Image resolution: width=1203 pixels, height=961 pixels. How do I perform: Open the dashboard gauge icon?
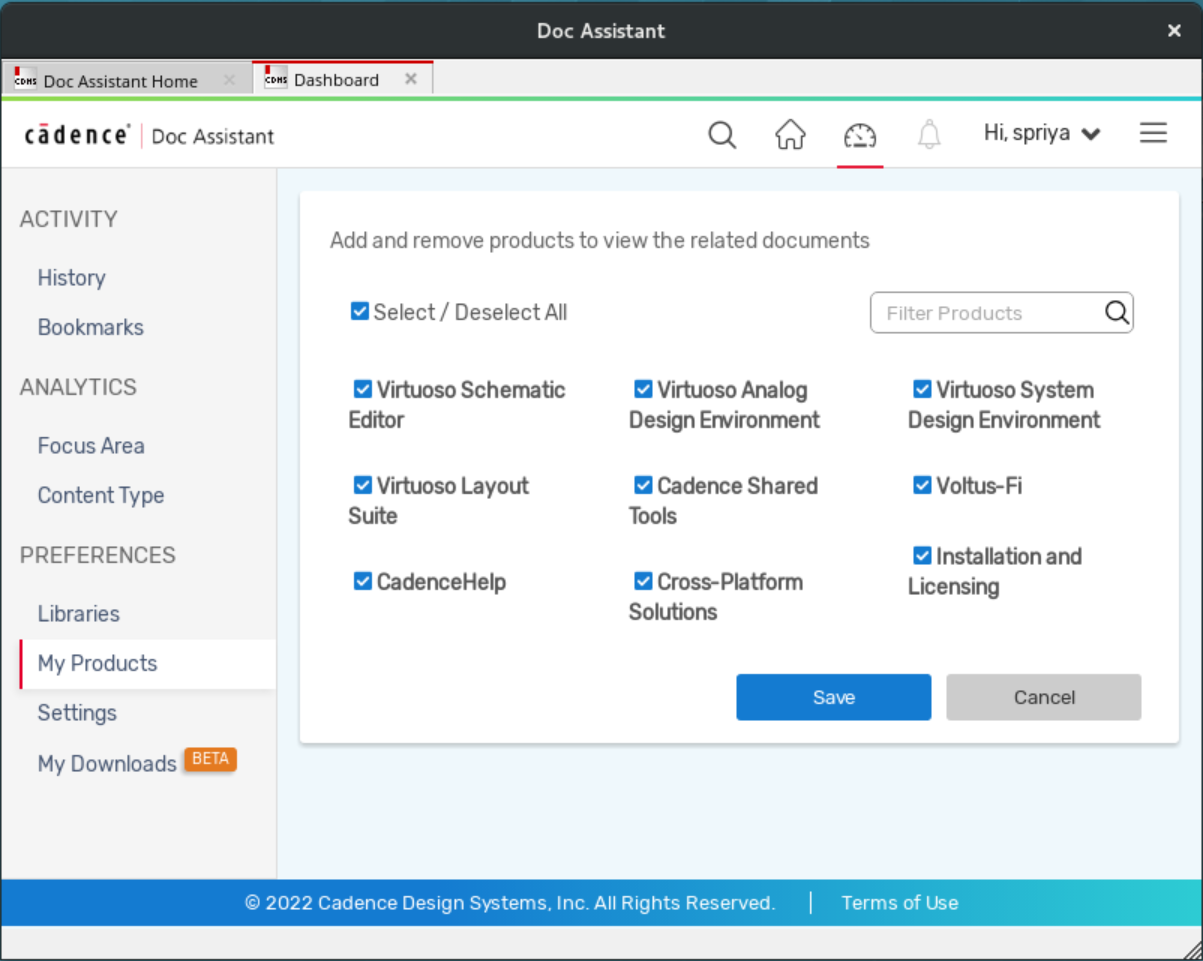(860, 134)
